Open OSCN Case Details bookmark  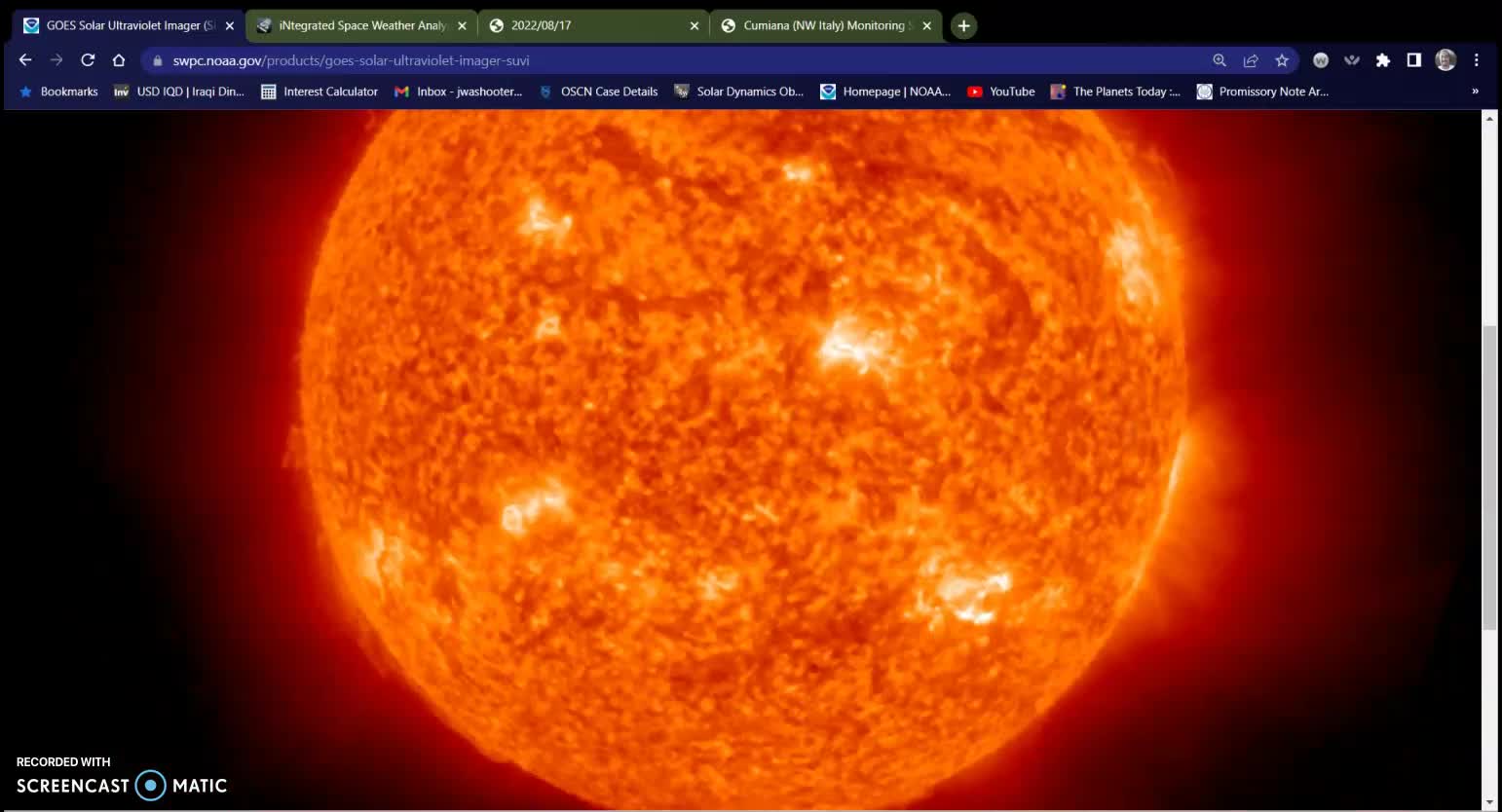[598, 92]
